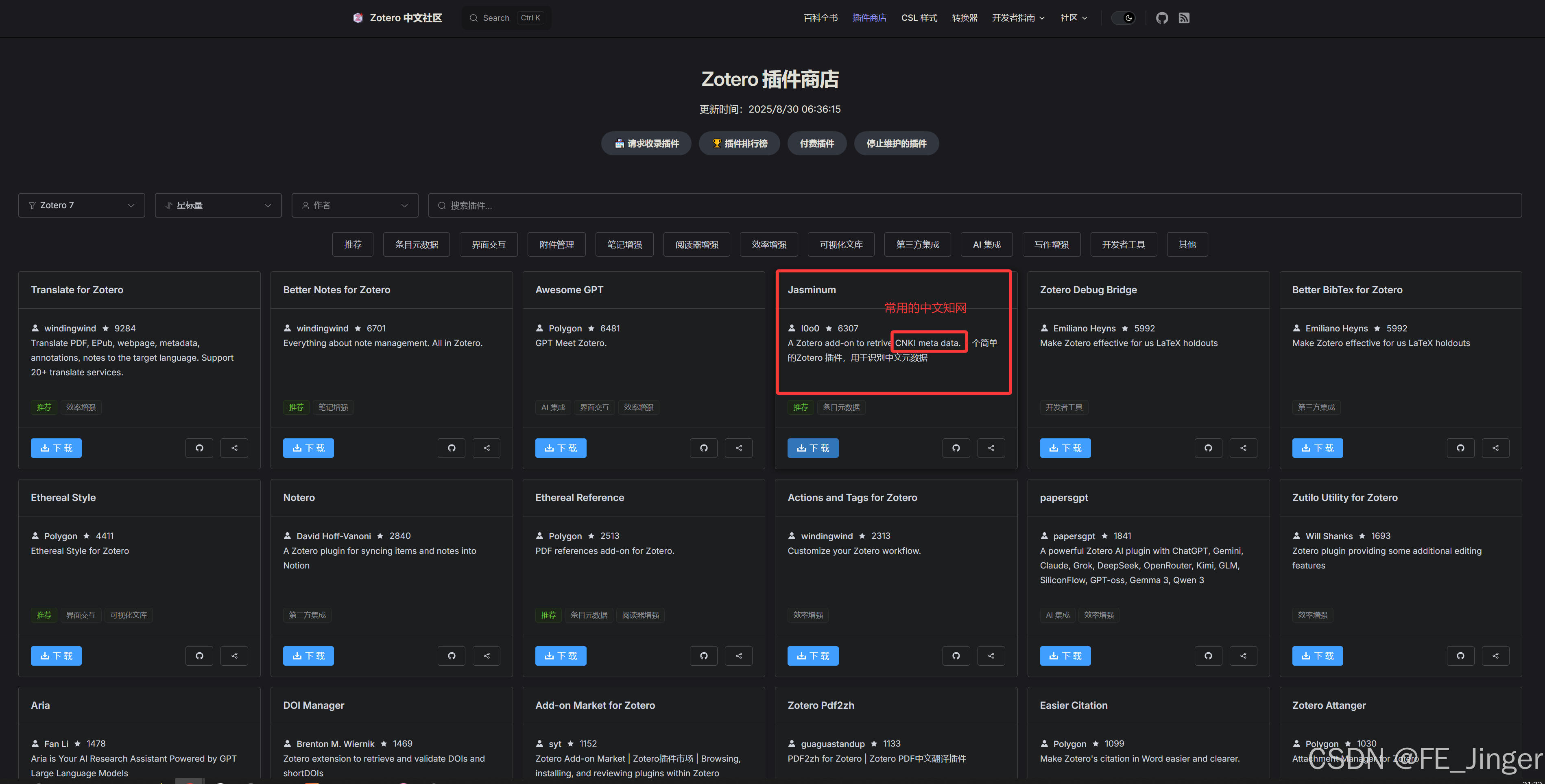Image resolution: width=1545 pixels, height=784 pixels.
Task: Download the Jasminum plugin
Action: 813,448
